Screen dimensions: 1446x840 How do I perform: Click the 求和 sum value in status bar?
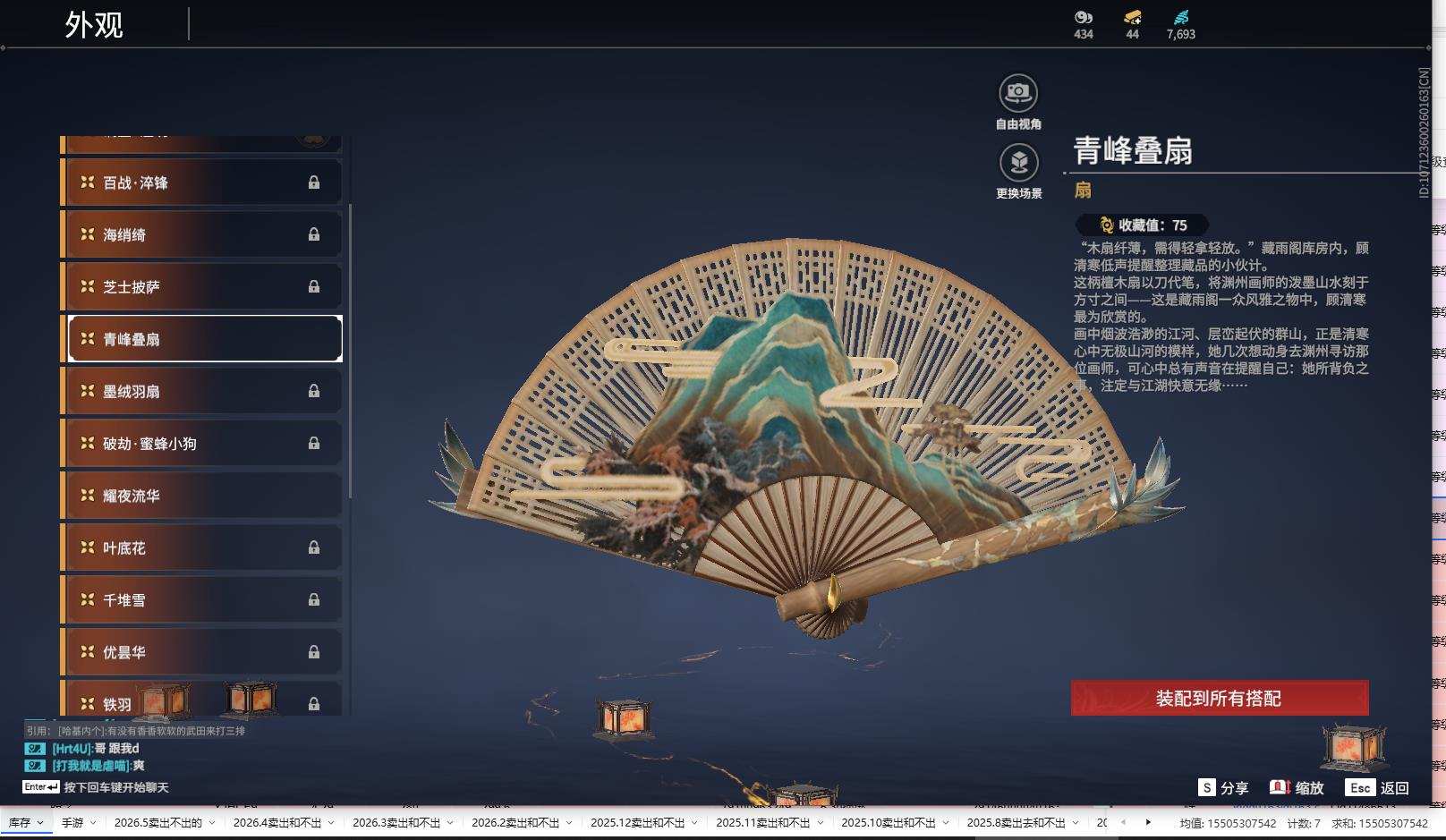coord(1380,823)
